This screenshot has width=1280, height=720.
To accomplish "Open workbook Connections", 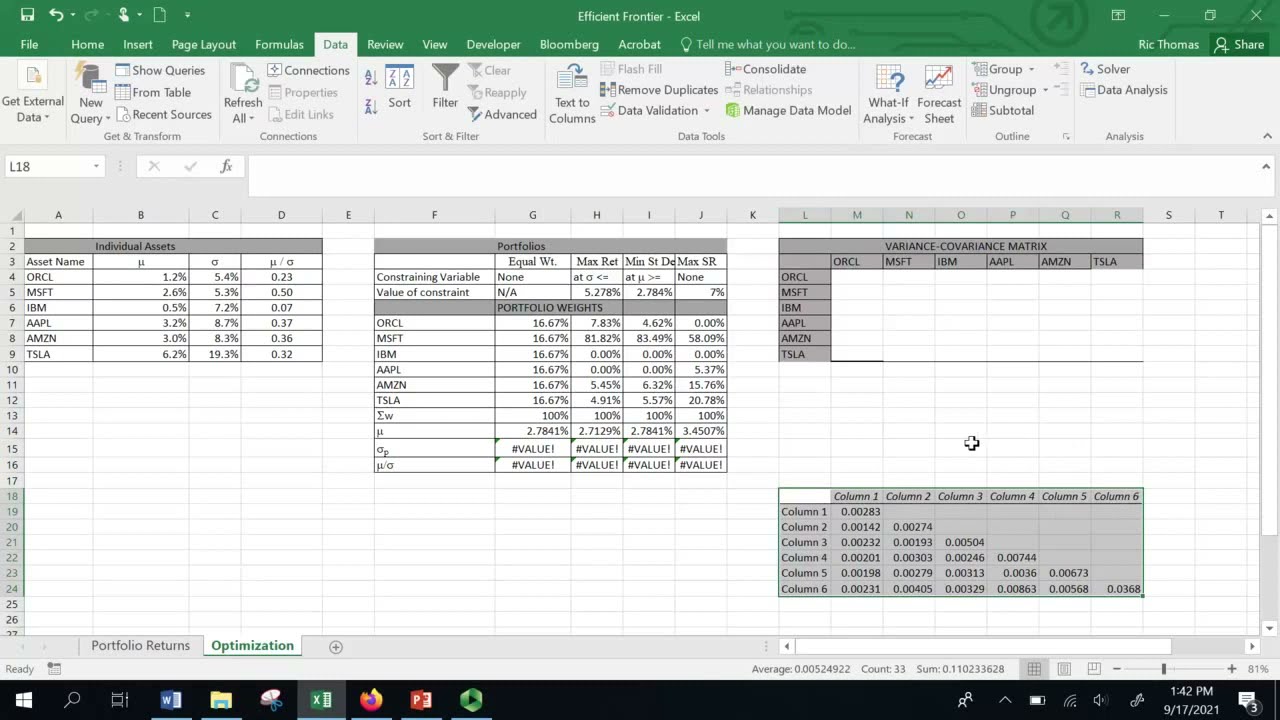I will pos(308,70).
